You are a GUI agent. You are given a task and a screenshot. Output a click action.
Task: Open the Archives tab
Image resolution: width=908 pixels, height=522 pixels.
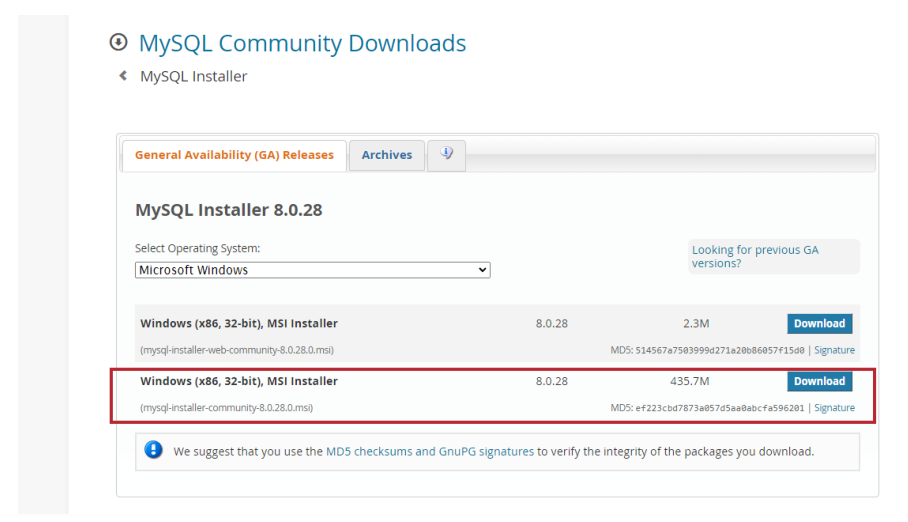[x=386, y=155]
